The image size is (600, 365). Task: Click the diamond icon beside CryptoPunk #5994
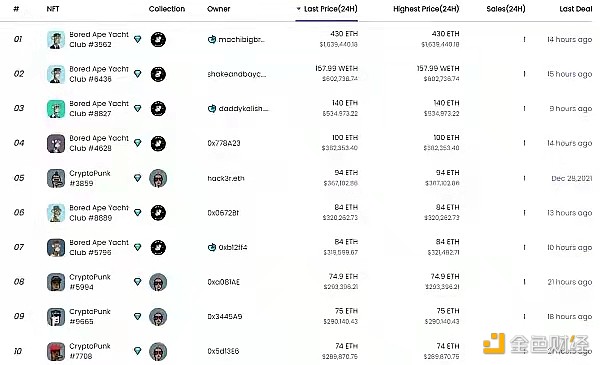[138, 282]
